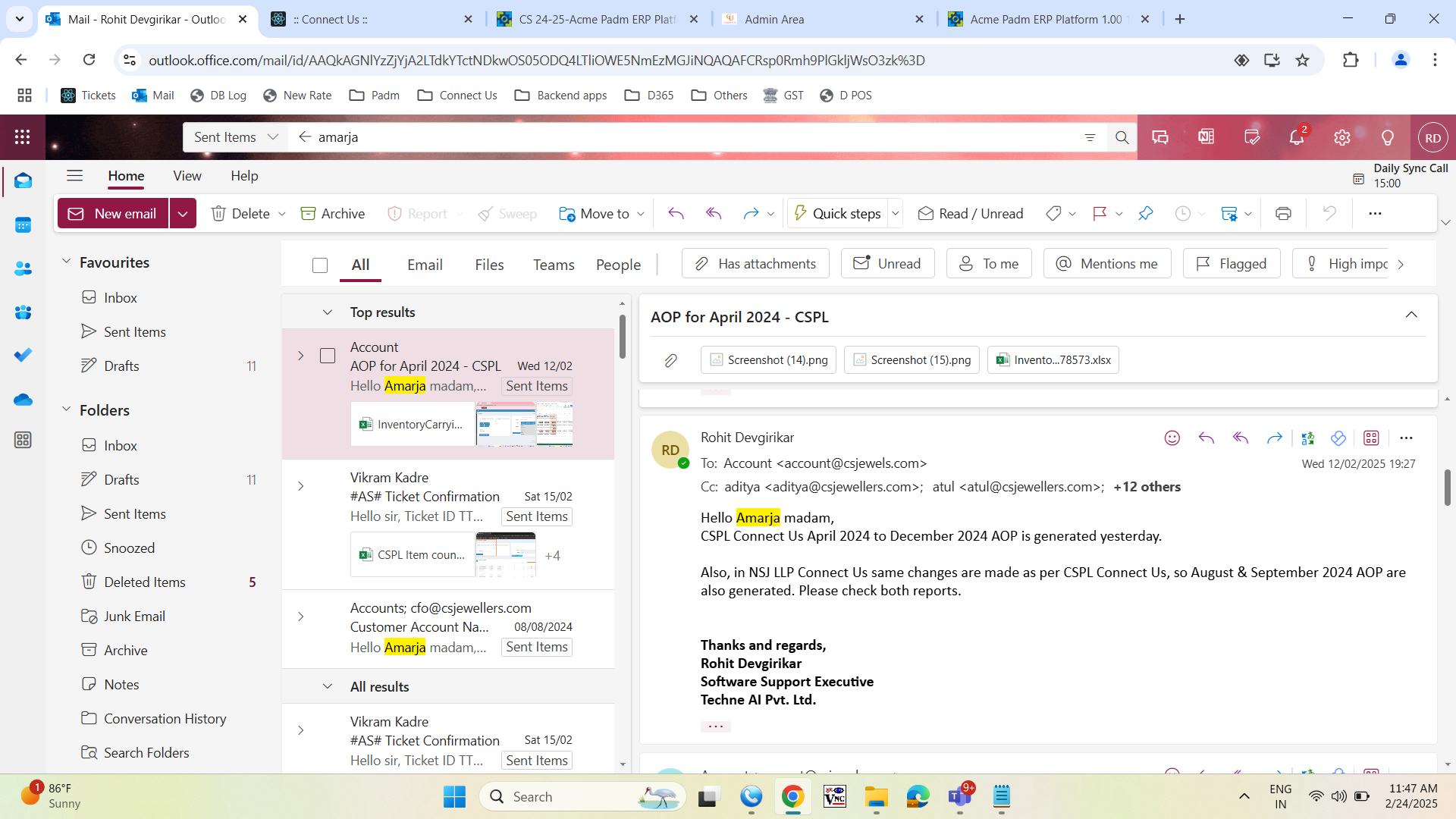Image resolution: width=1456 pixels, height=819 pixels.
Task: Collapse the All results group
Action: (328, 686)
